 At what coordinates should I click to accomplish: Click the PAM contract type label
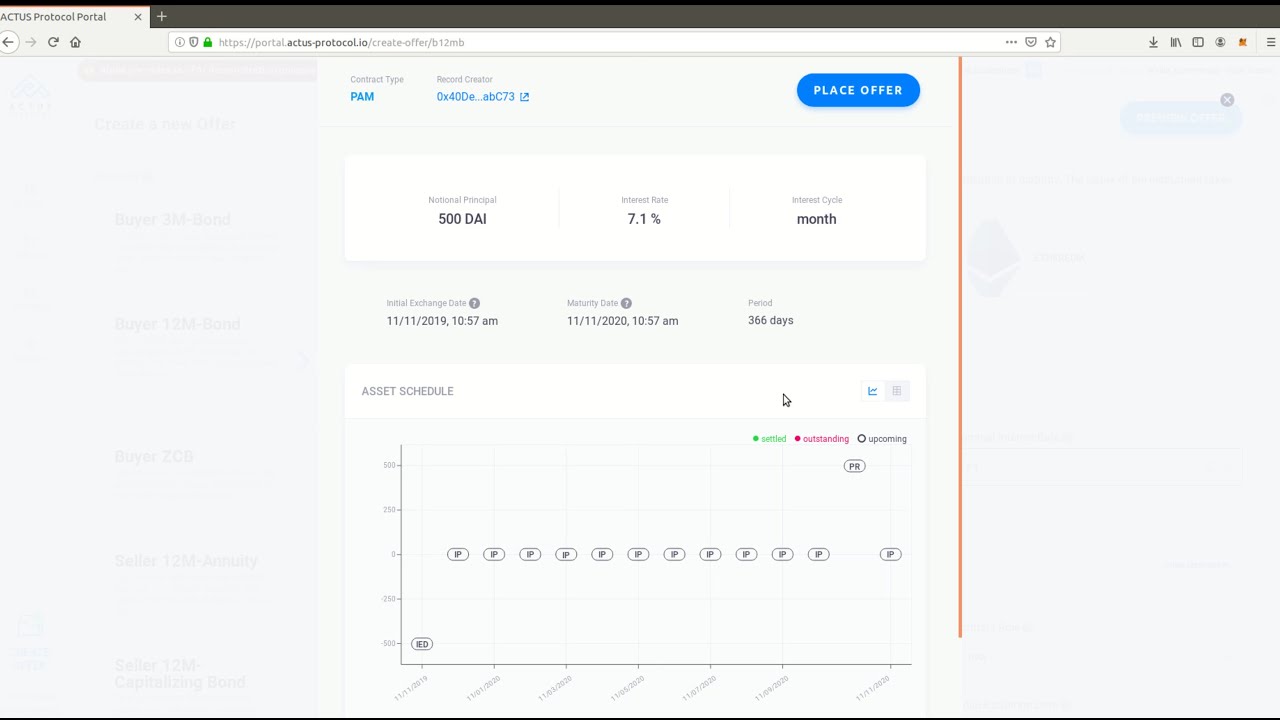[362, 97]
